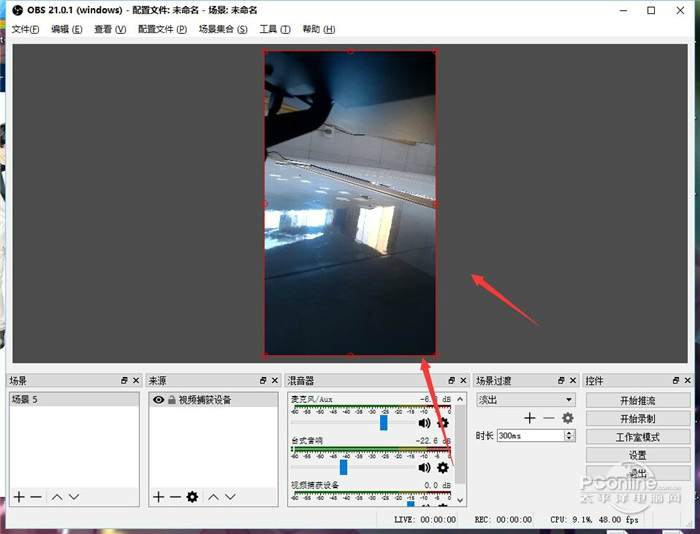This screenshot has height=534, width=700.
Task: Float the 控件 dock panel
Action: pos(676,380)
